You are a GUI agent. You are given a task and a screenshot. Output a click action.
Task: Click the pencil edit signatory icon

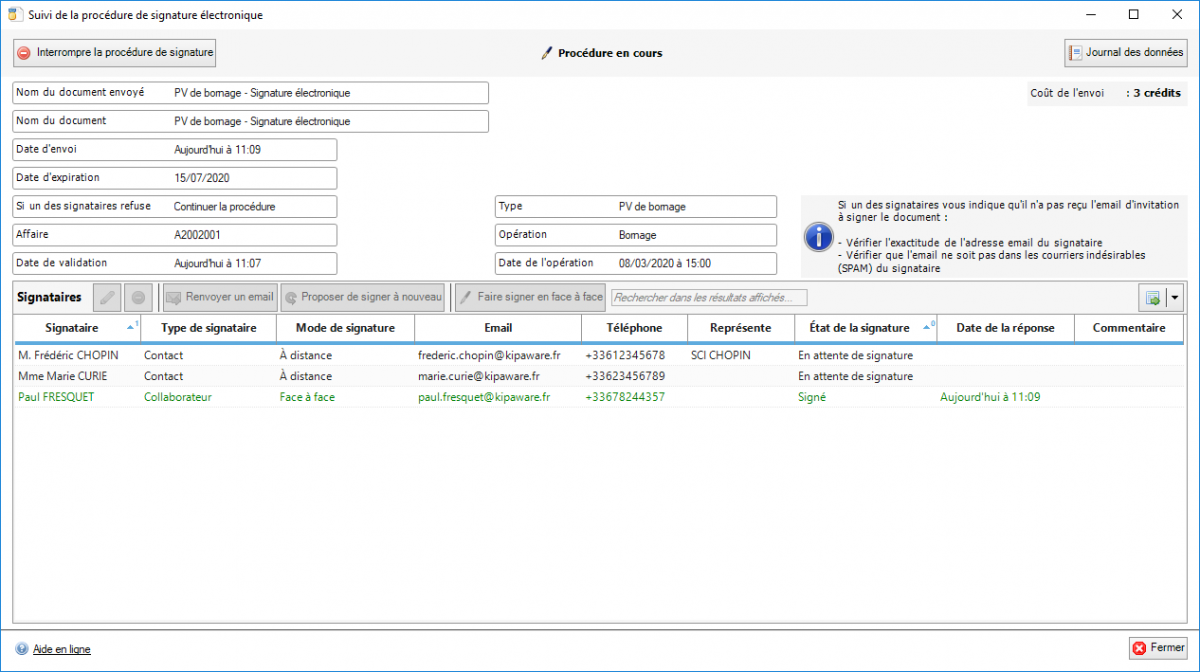[106, 297]
